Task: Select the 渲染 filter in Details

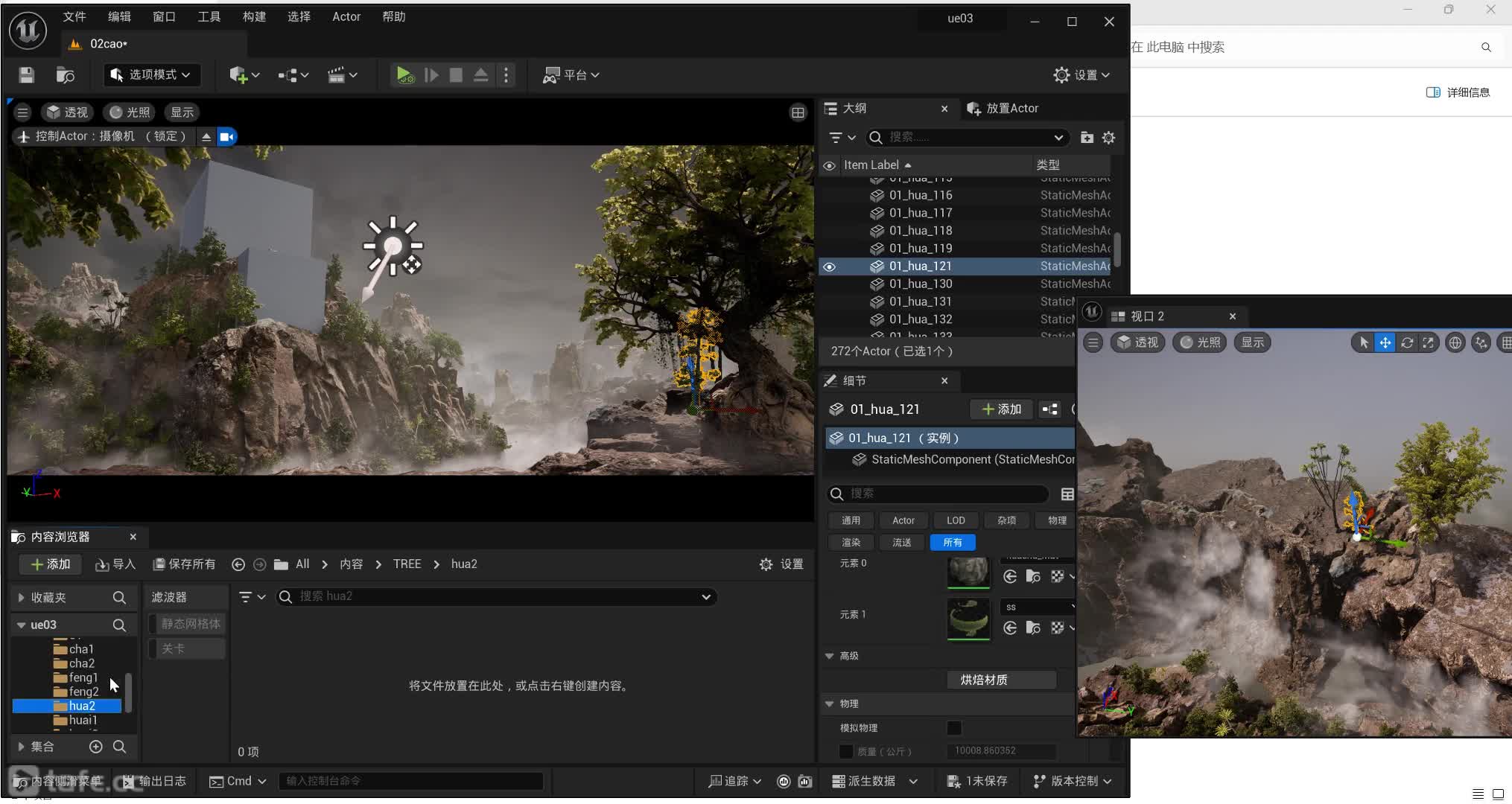Action: pyautogui.click(x=851, y=543)
